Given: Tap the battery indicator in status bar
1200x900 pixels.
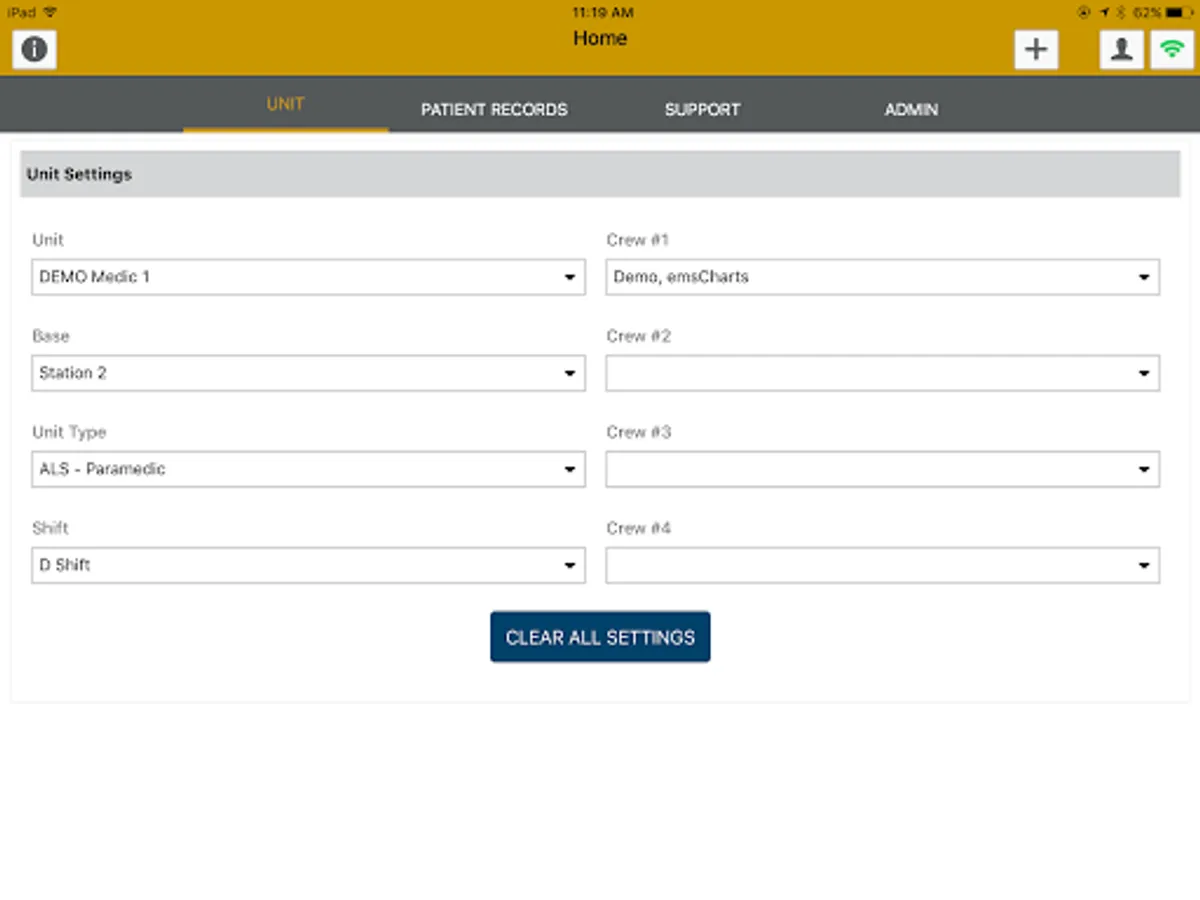Looking at the screenshot, I should click(x=1177, y=13).
